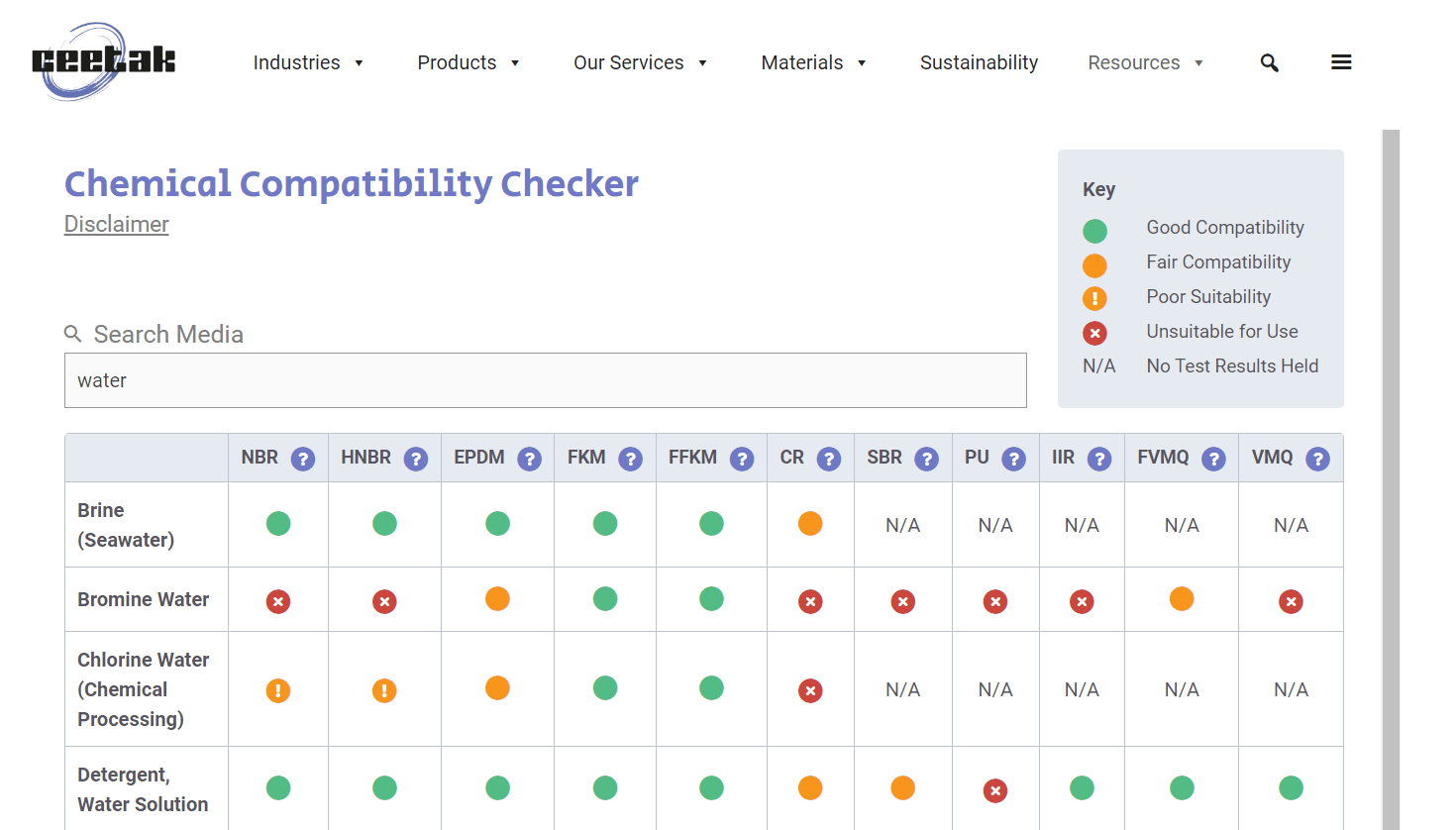The width and height of the screenshot is (1456, 830).
Task: Go to the Sustainability page
Action: [979, 62]
